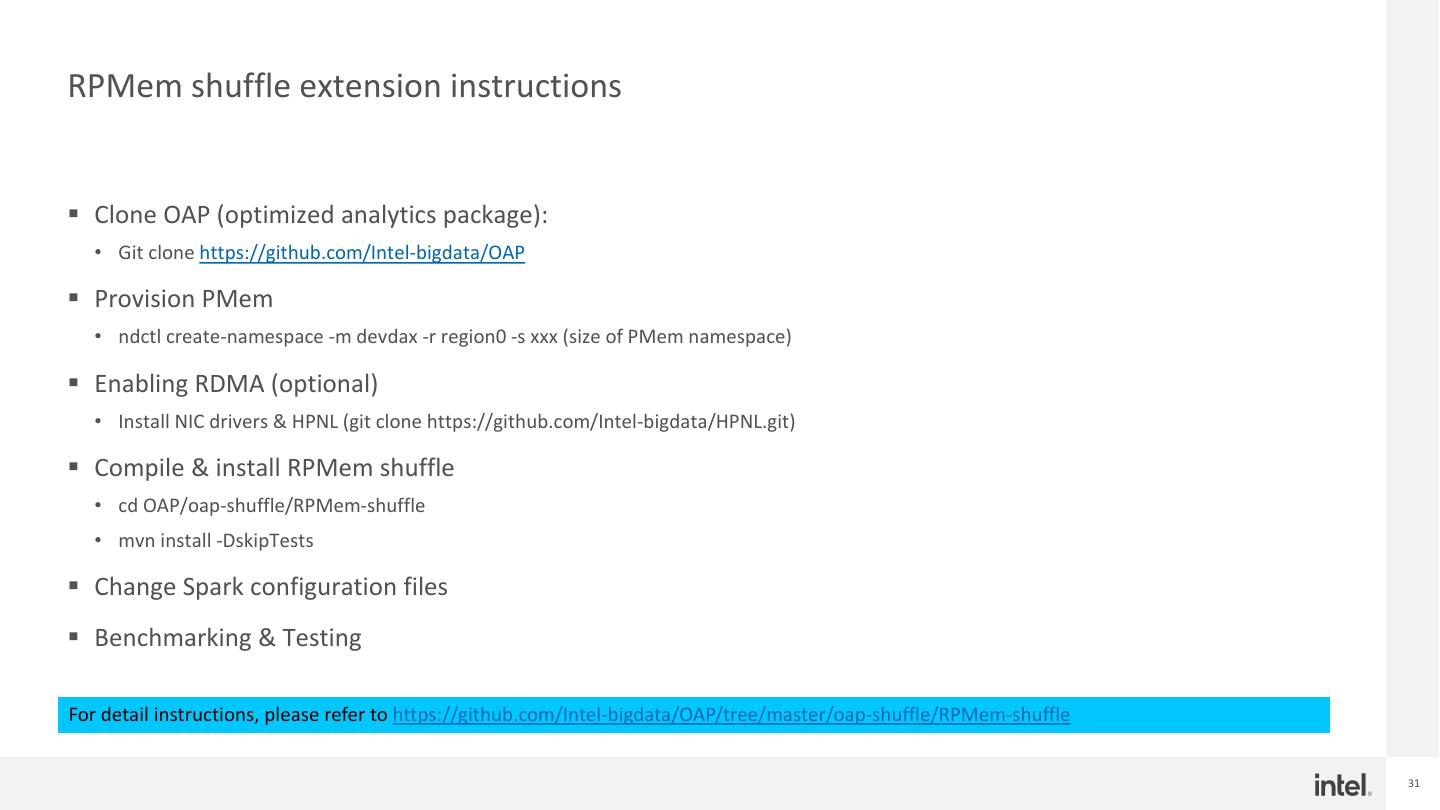Click the 'For detail instructions, please refer to' text

(x=228, y=715)
